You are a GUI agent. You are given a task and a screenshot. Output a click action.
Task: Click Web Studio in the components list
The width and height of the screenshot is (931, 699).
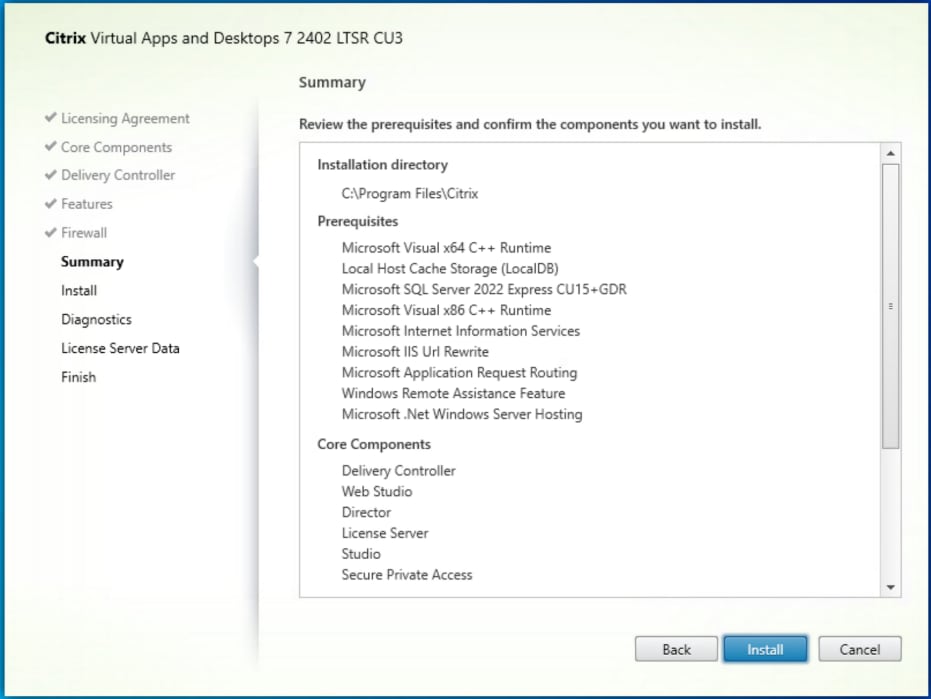click(377, 492)
